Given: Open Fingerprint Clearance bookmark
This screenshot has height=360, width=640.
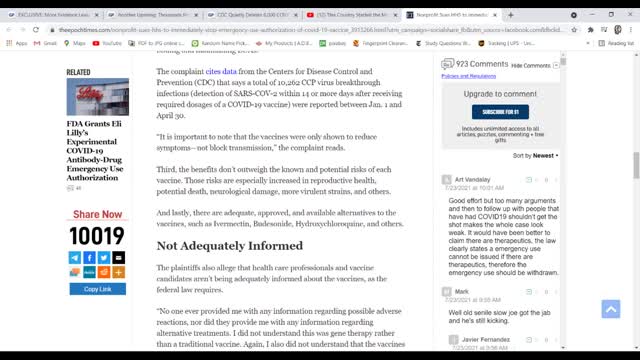Looking at the screenshot, I should coord(381,43).
